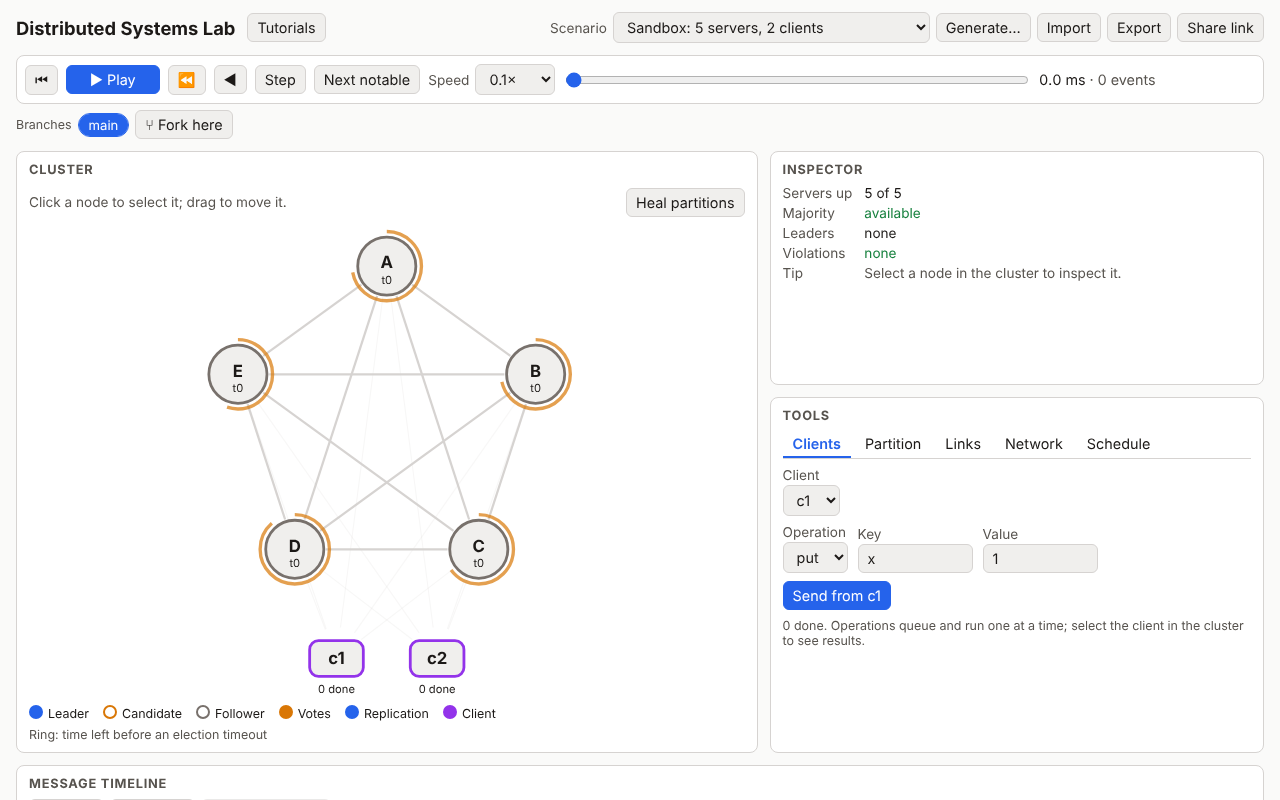Focus the Value input field
Screen dimensions: 1280x800
pyautogui.click(x=1040, y=559)
